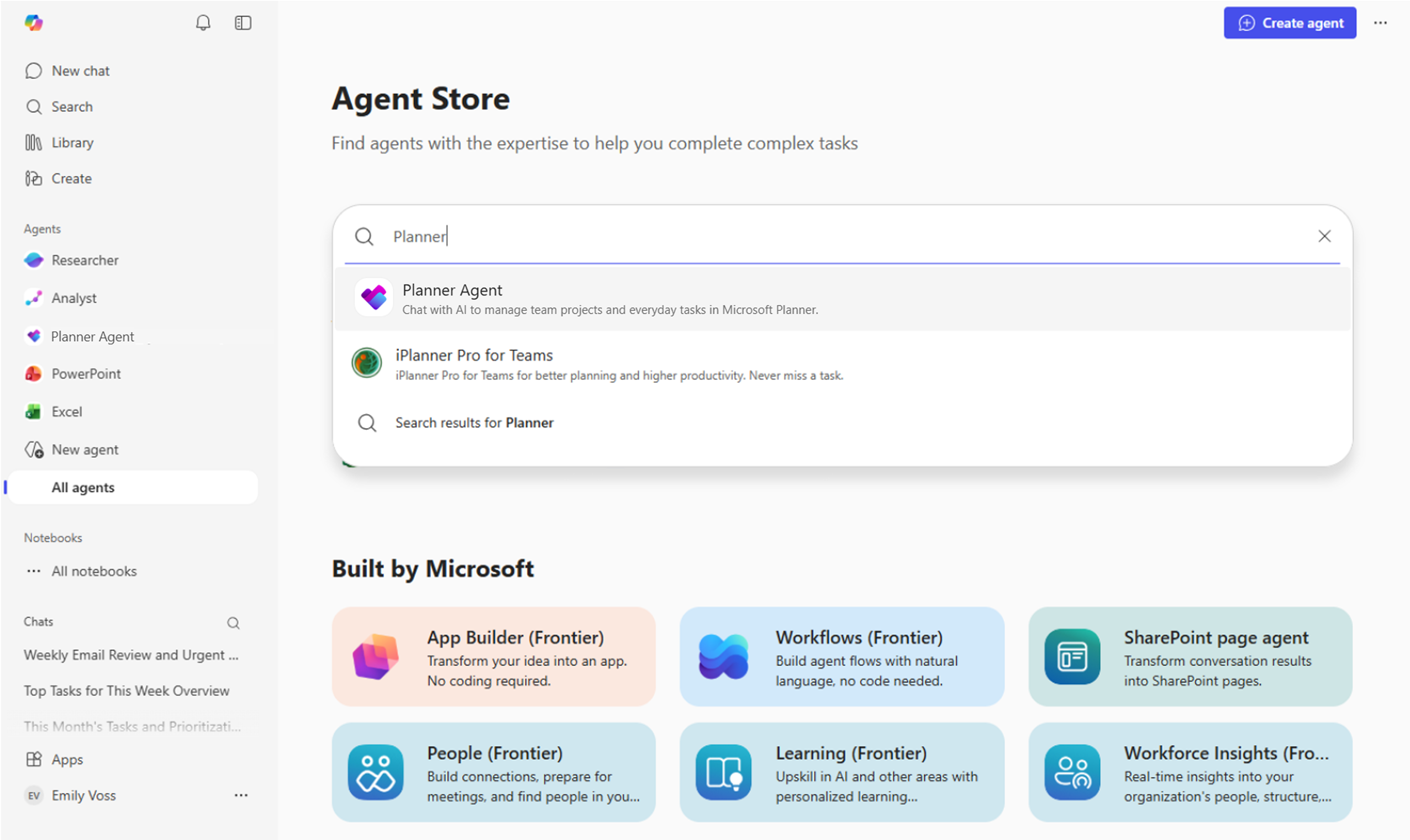The width and height of the screenshot is (1410, 840).
Task: Open Workforce Insights card
Action: pyautogui.click(x=1191, y=772)
